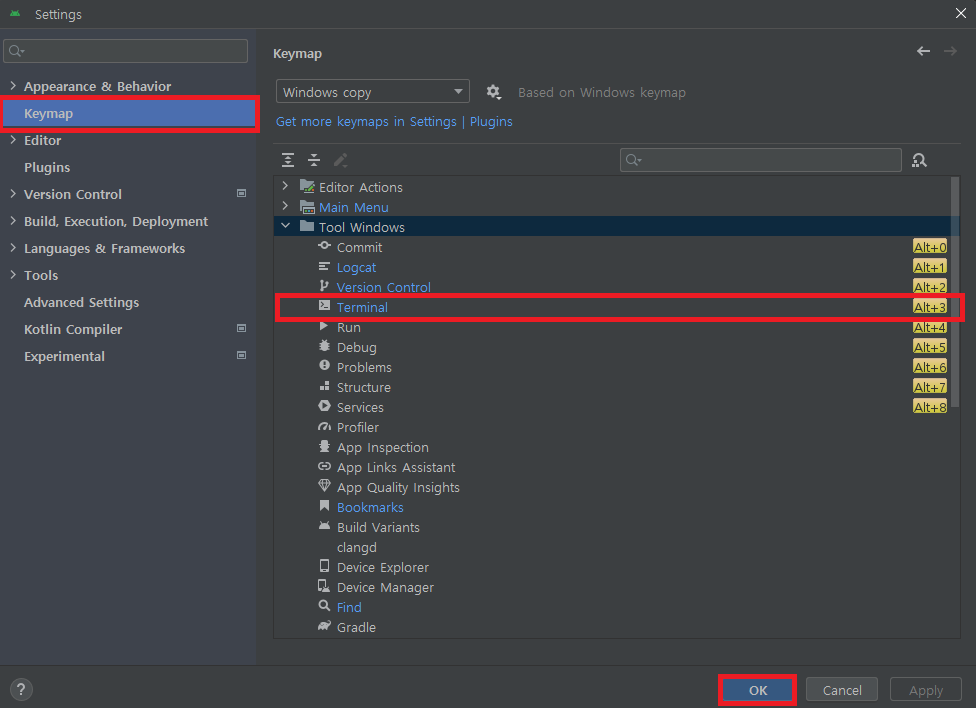Click the Problems warning icon
Image resolution: width=976 pixels, height=708 pixels.
(x=324, y=366)
